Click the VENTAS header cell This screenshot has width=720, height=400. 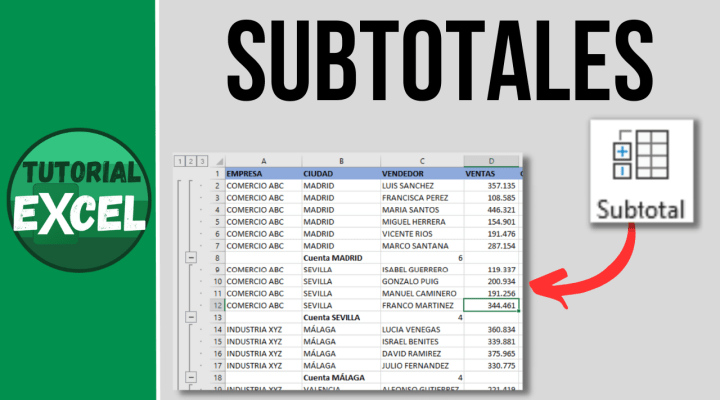point(491,174)
